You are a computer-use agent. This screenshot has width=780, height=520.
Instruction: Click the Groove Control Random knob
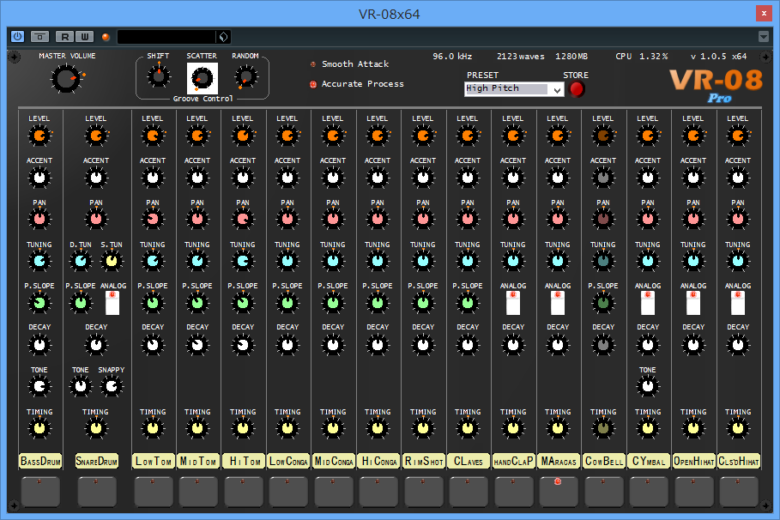point(246,77)
